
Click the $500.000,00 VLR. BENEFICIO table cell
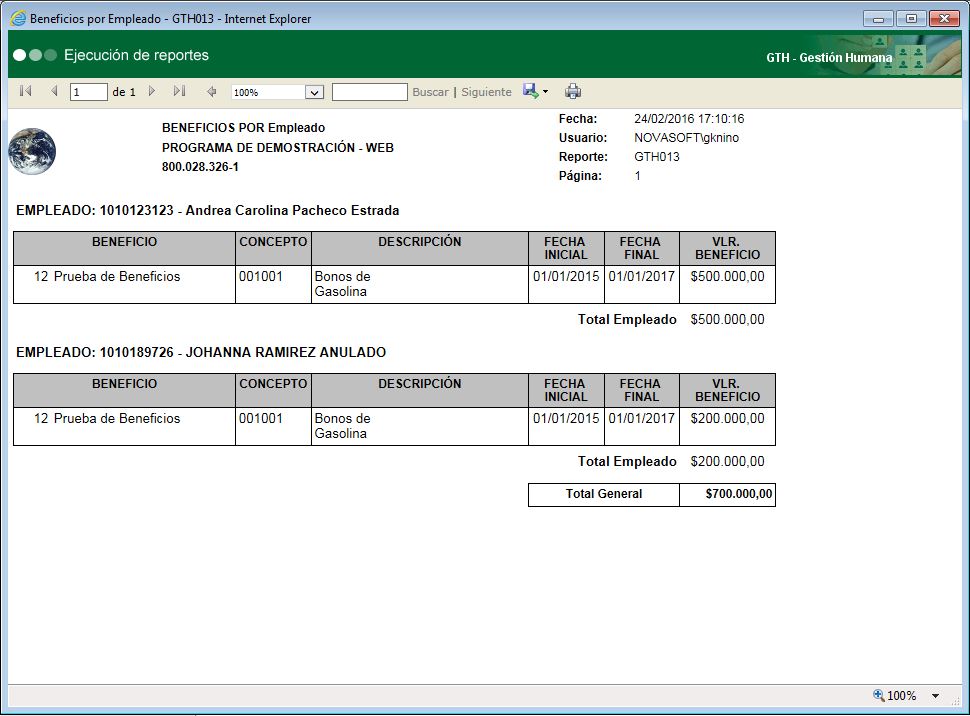pos(728,285)
